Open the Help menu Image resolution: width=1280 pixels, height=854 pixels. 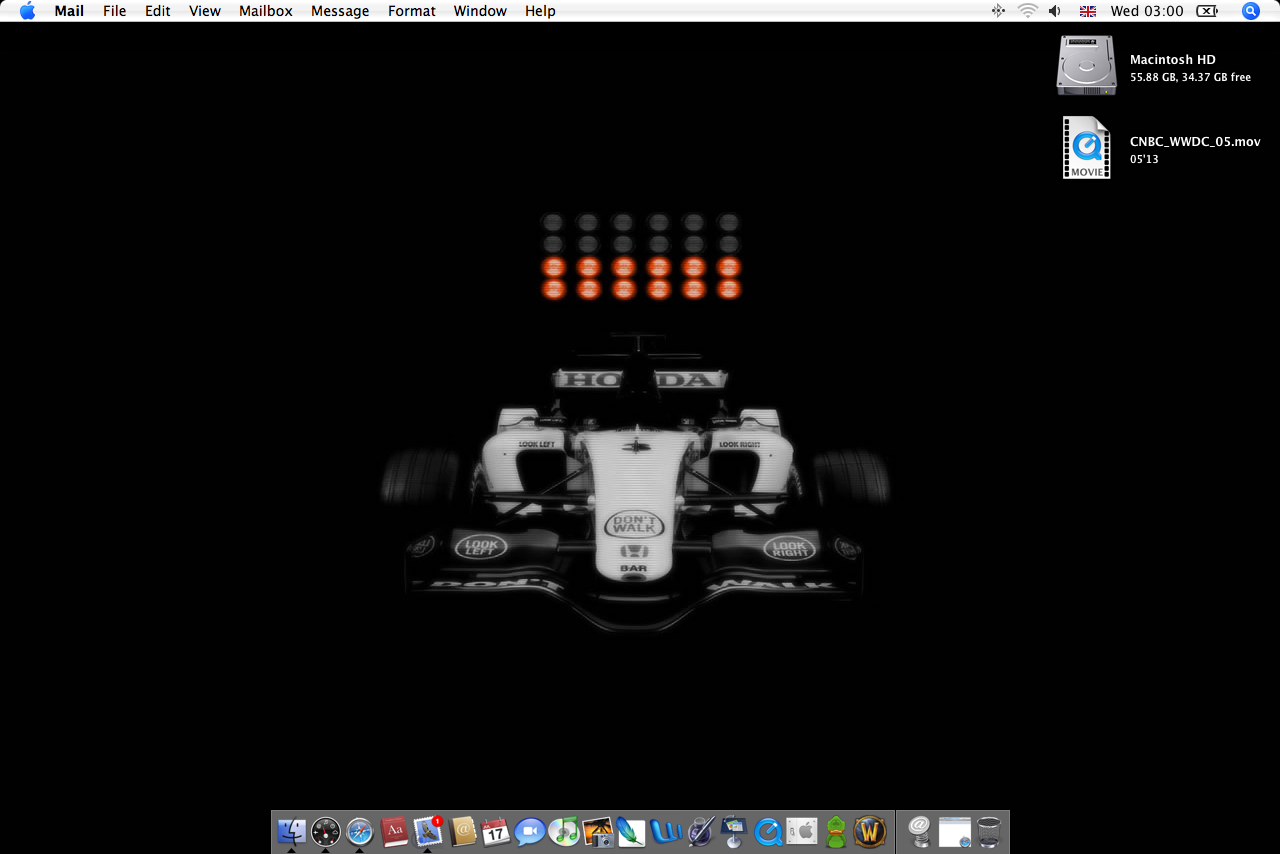click(x=540, y=11)
